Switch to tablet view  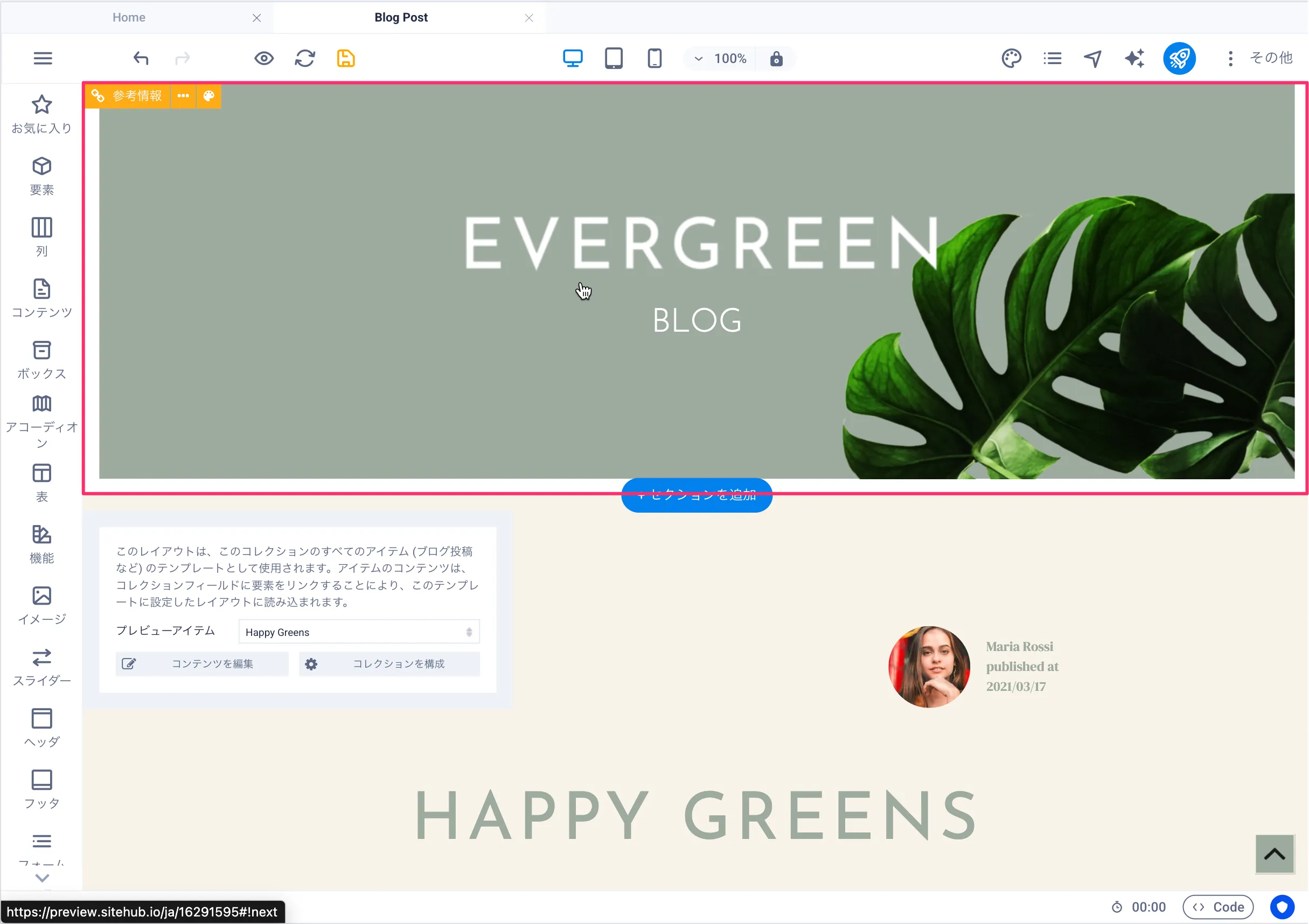tap(614, 58)
